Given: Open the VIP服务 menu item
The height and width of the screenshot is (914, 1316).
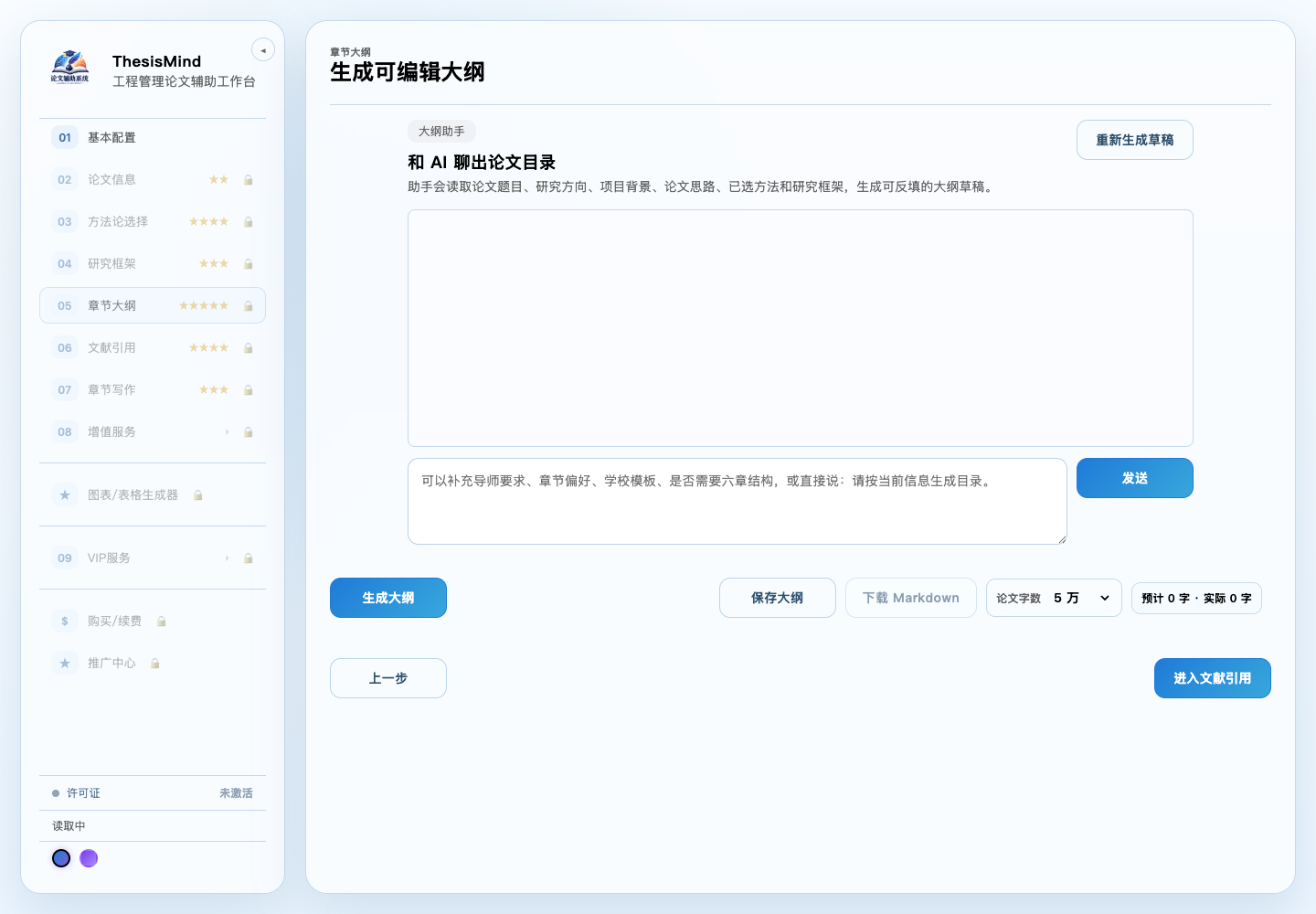Looking at the screenshot, I should pyautogui.click(x=153, y=558).
